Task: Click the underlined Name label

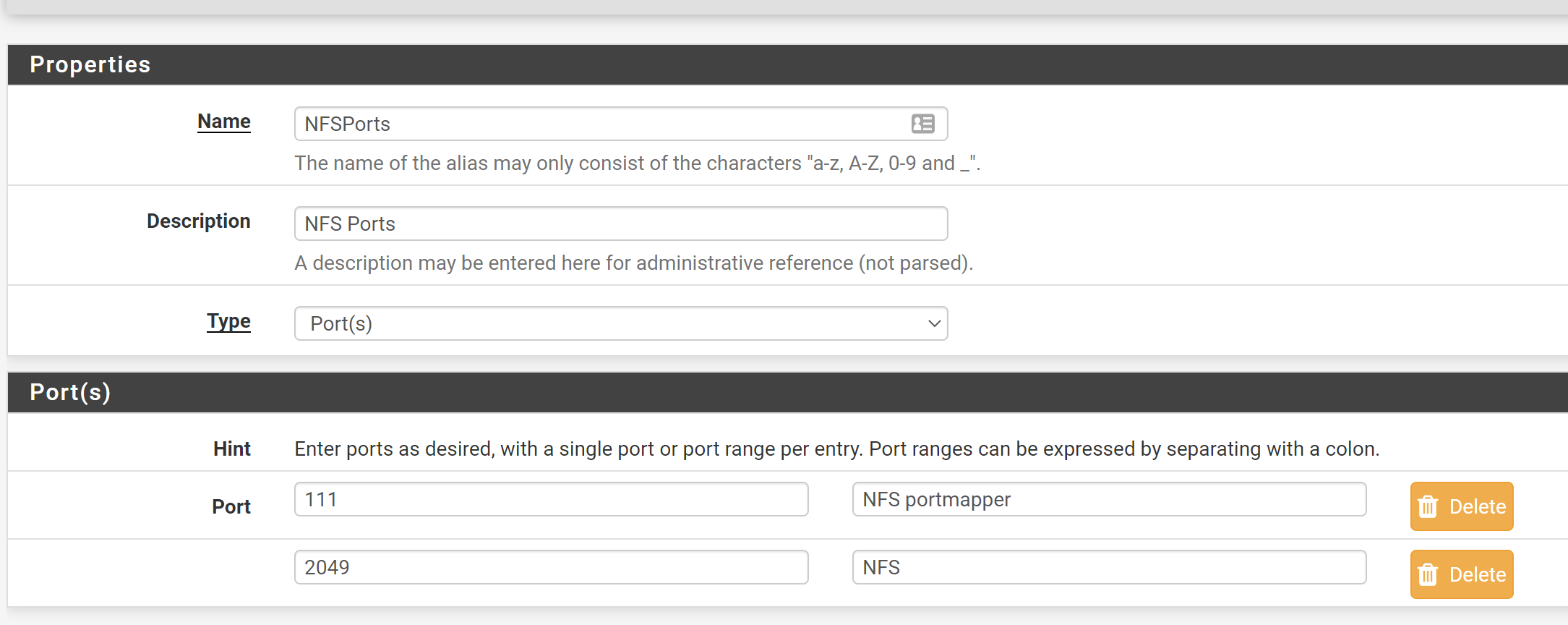Action: (x=224, y=122)
